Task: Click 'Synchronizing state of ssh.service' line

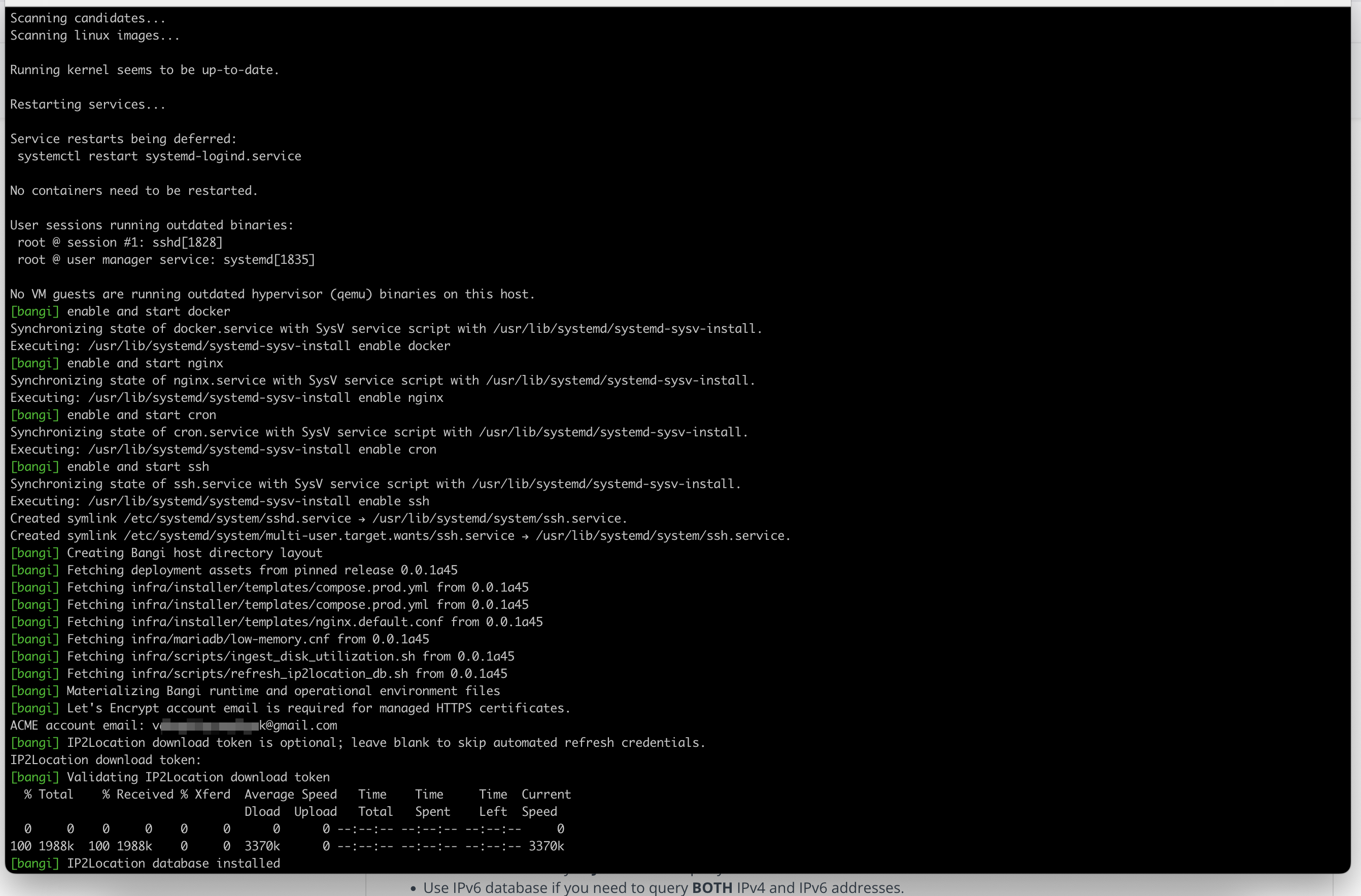Action: click(376, 484)
